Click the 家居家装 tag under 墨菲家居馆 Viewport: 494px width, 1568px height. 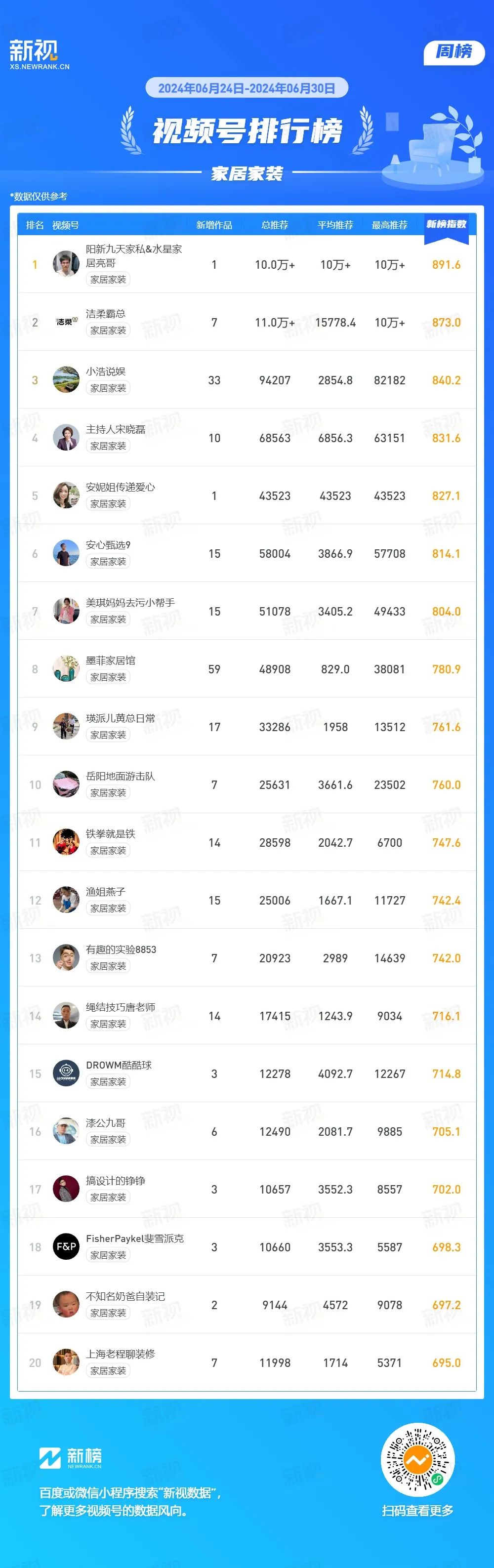(108, 677)
